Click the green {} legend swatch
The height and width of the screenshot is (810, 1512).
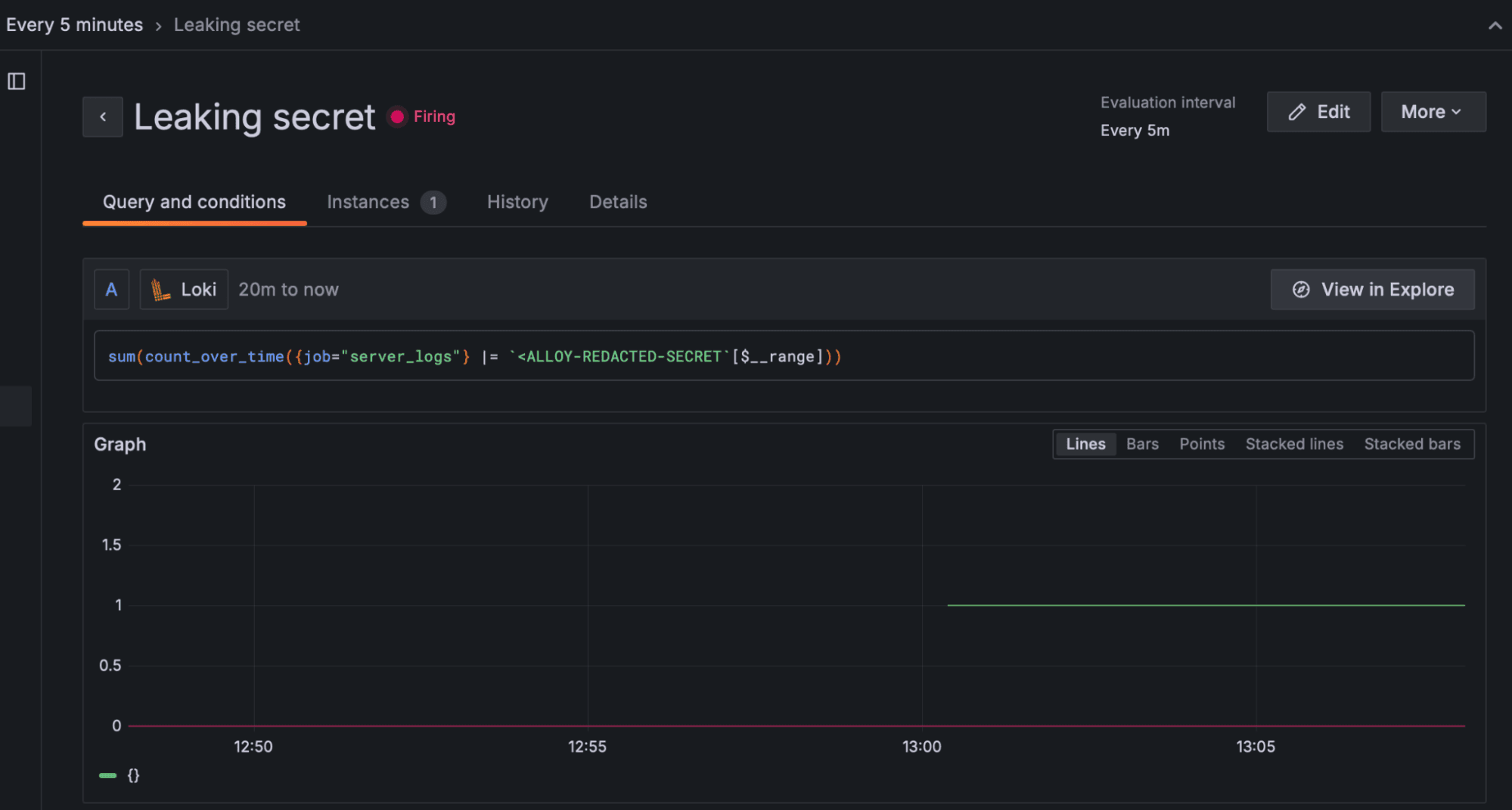coord(107,774)
